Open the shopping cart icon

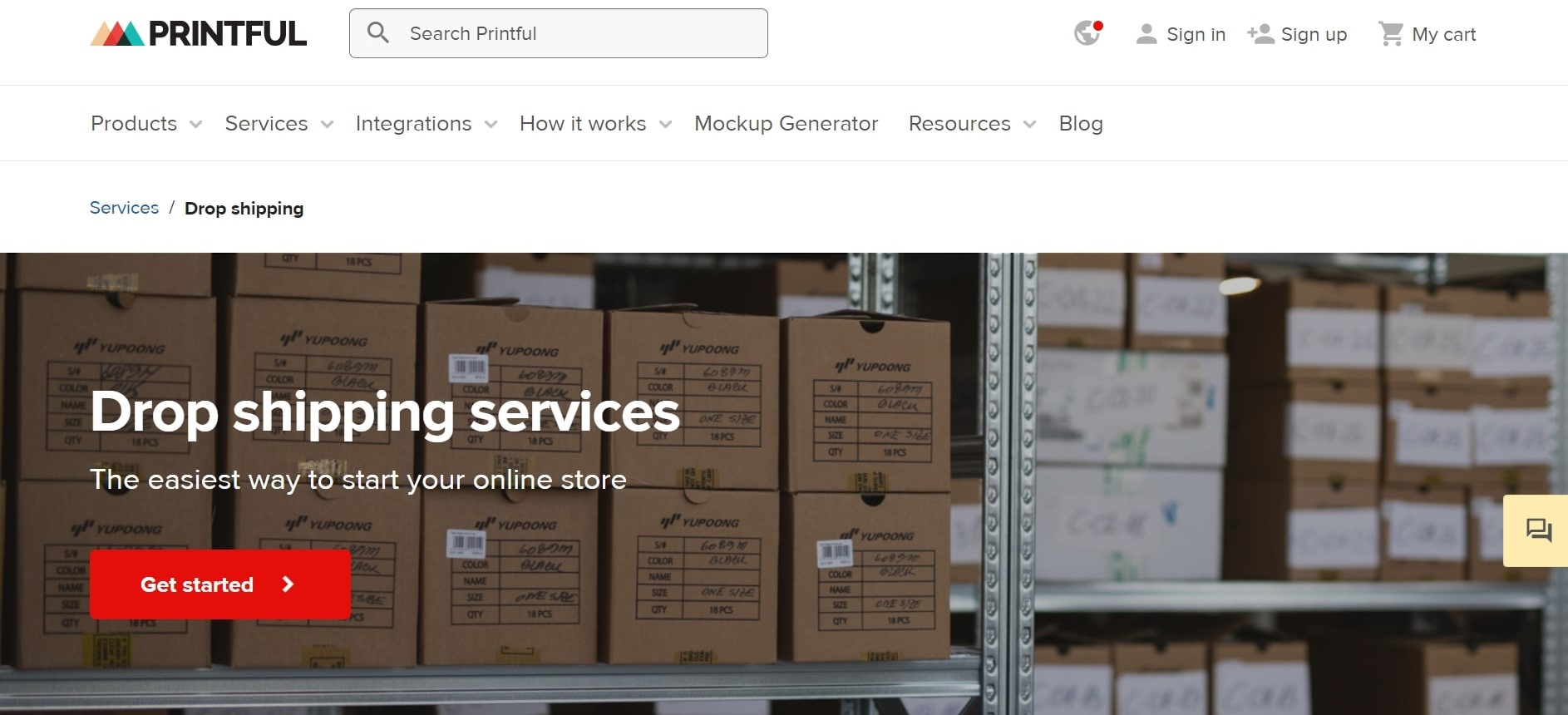tap(1391, 34)
